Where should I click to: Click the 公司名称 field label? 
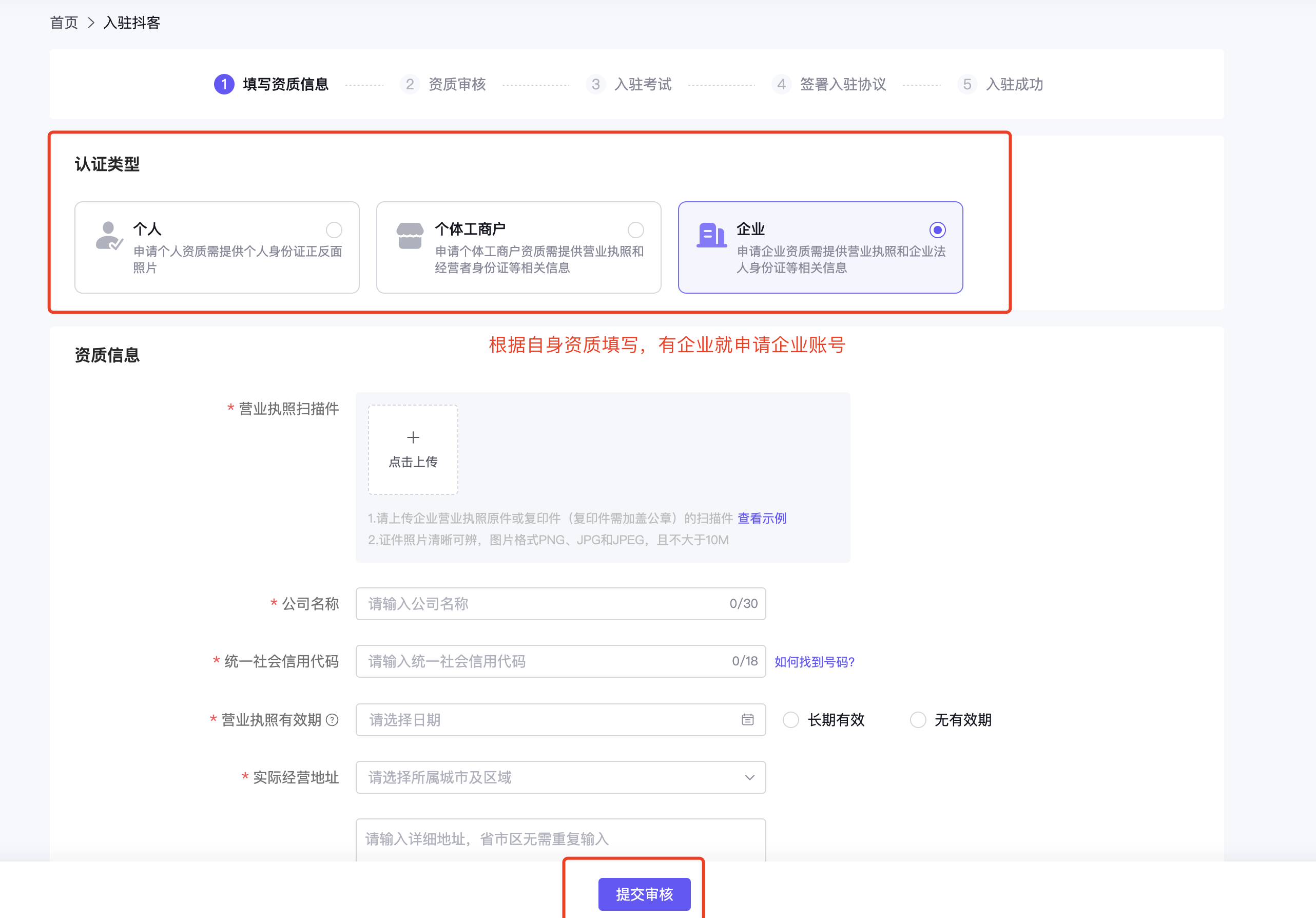tap(310, 604)
